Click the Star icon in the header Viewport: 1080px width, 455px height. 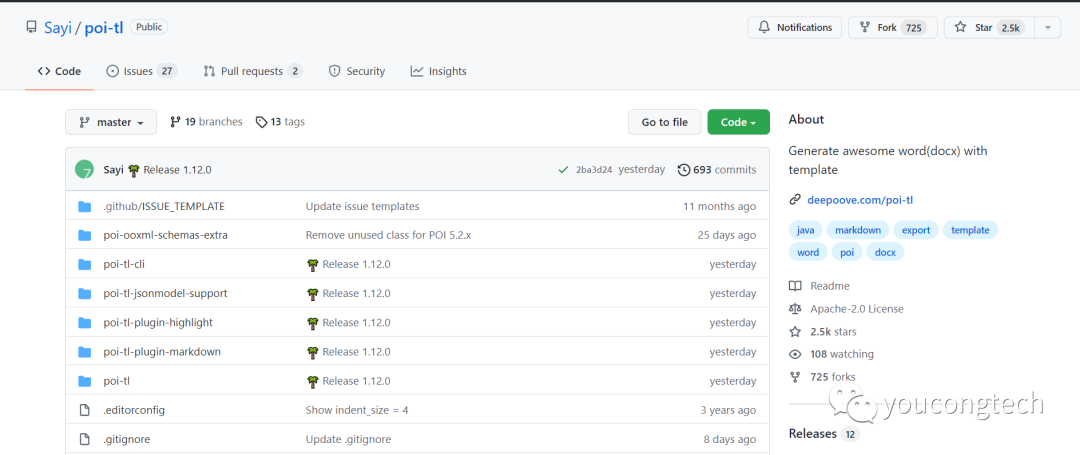[960, 28]
